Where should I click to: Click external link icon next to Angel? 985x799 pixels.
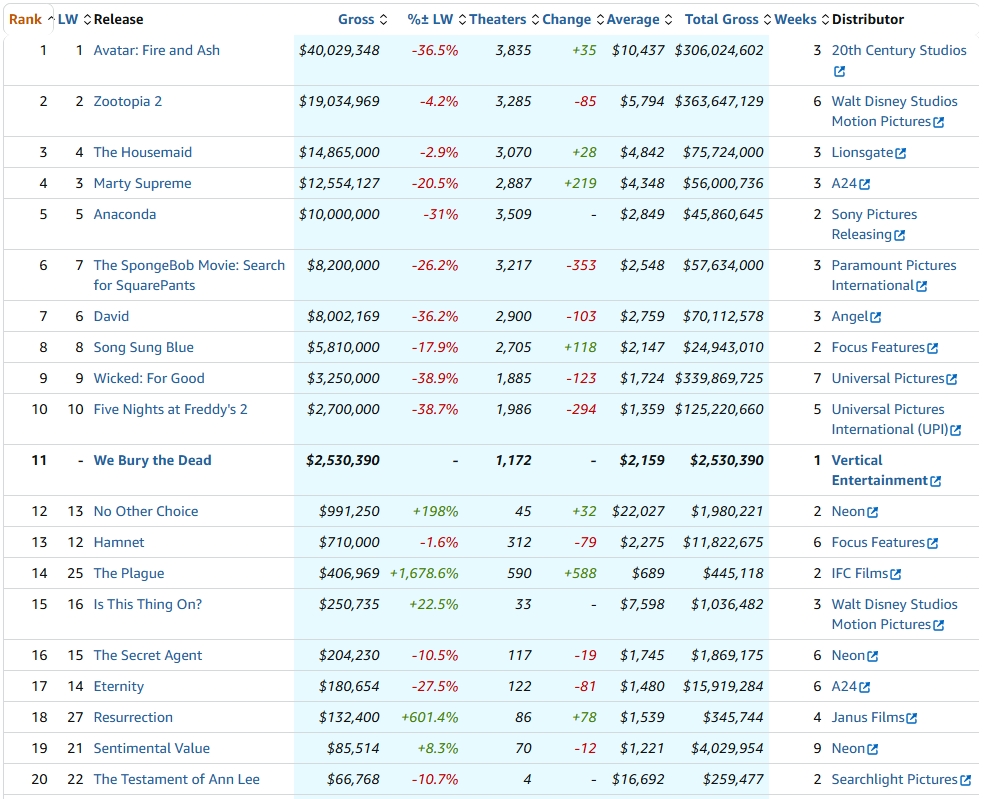point(876,317)
